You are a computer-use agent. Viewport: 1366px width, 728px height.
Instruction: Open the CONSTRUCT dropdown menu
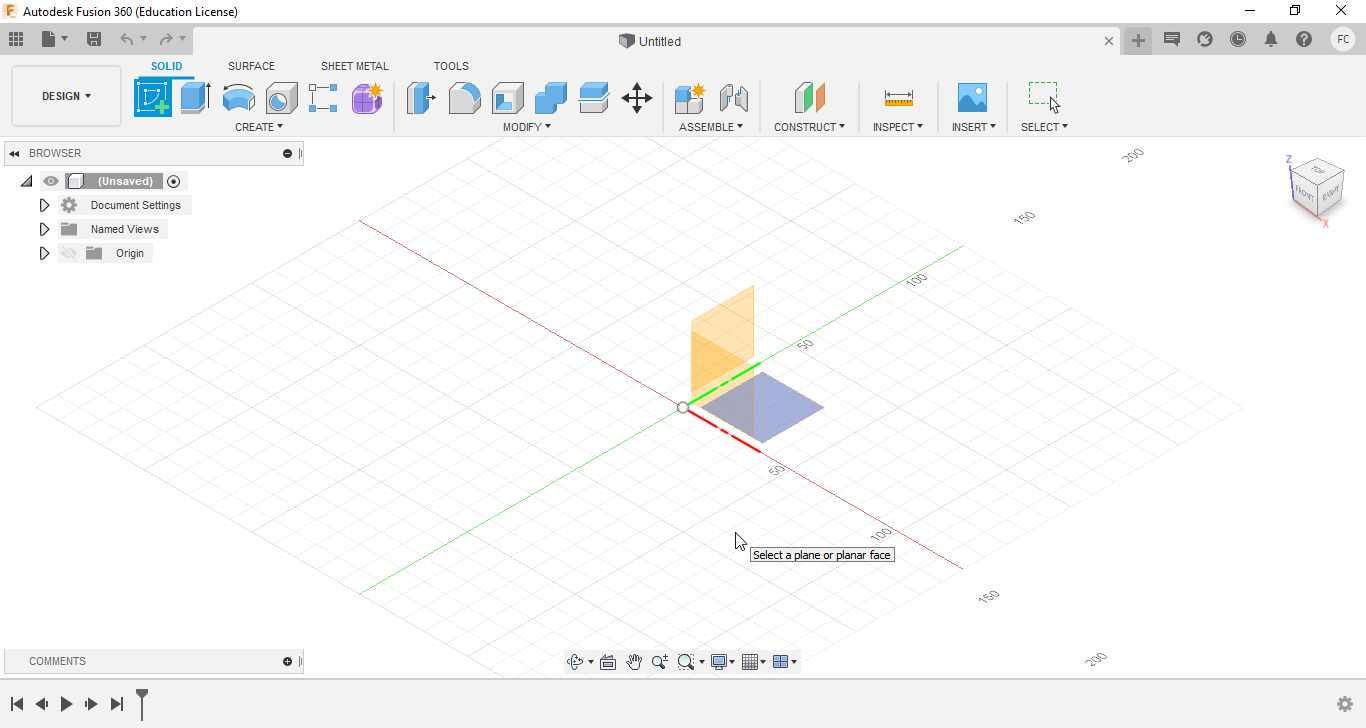809,127
